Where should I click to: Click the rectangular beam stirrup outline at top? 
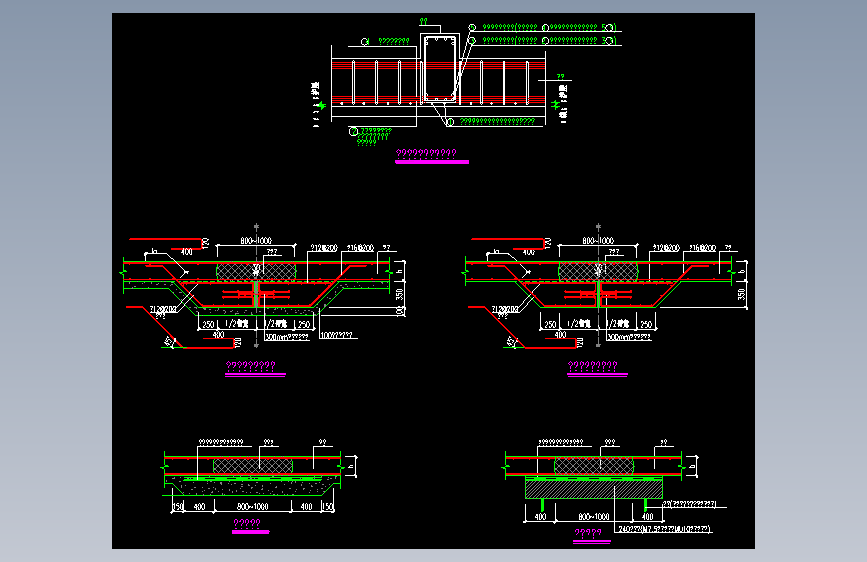pyautogui.click(x=440, y=69)
